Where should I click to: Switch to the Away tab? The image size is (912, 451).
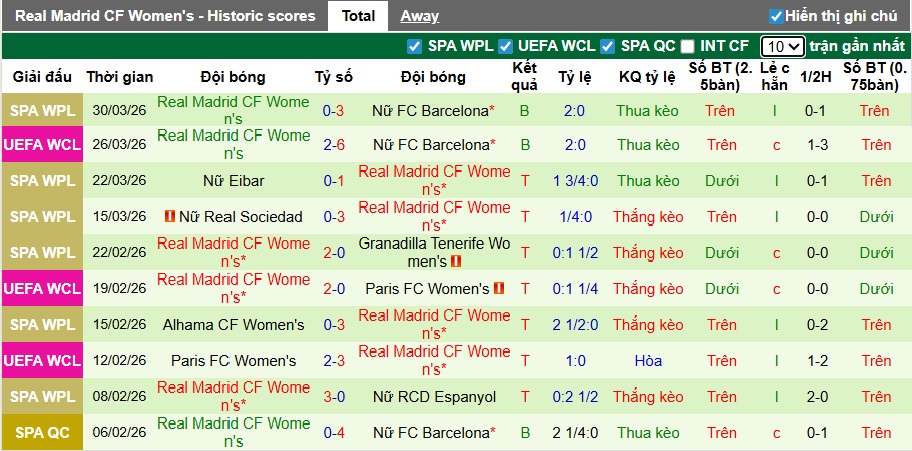pyautogui.click(x=420, y=16)
